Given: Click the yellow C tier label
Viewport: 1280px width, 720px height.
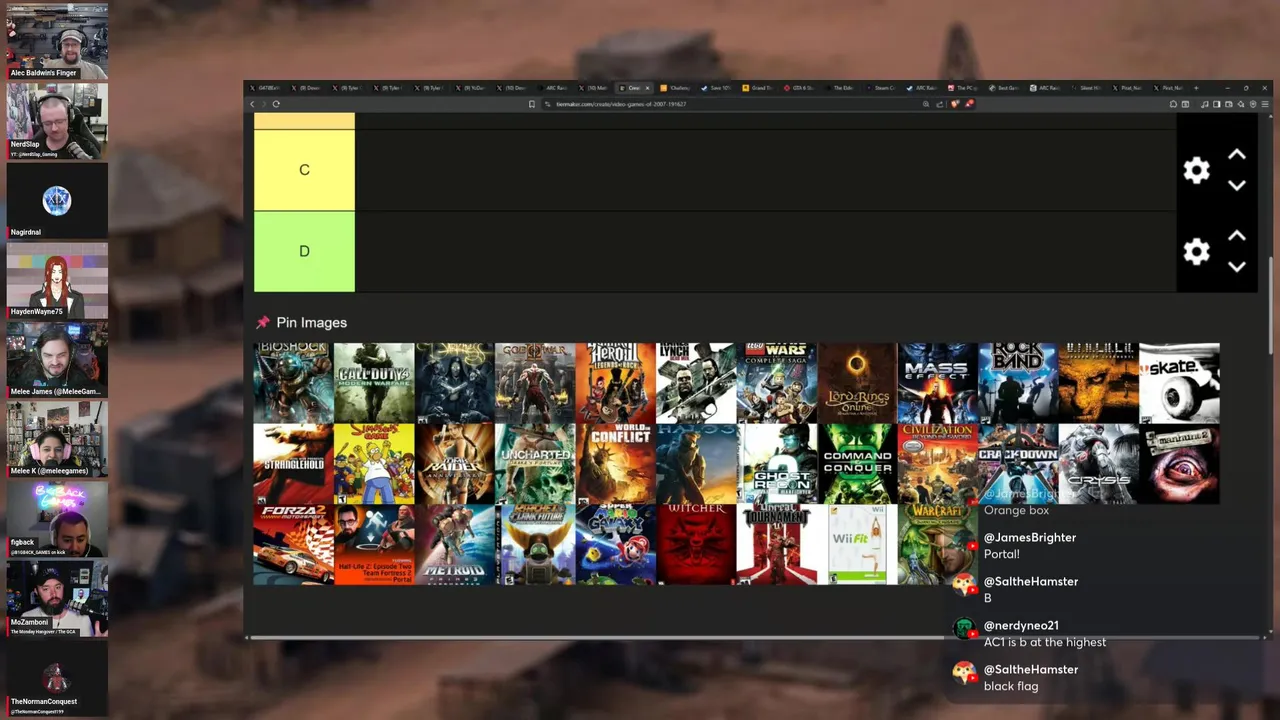Looking at the screenshot, I should 304,170.
